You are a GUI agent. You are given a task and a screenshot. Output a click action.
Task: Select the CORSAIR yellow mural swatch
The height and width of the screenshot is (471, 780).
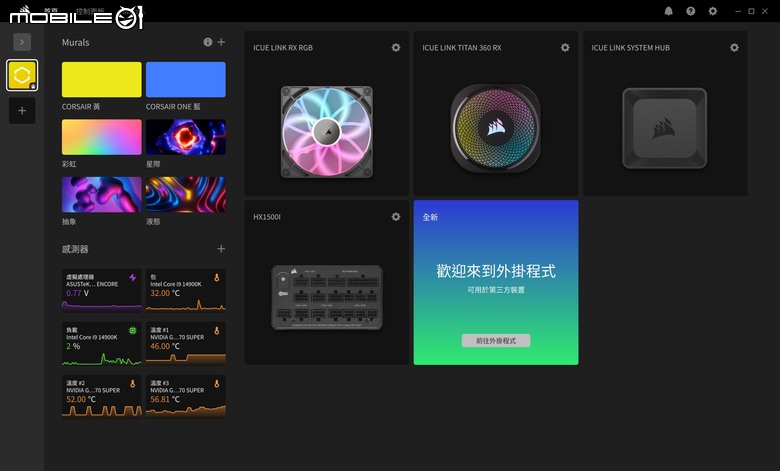click(x=101, y=80)
